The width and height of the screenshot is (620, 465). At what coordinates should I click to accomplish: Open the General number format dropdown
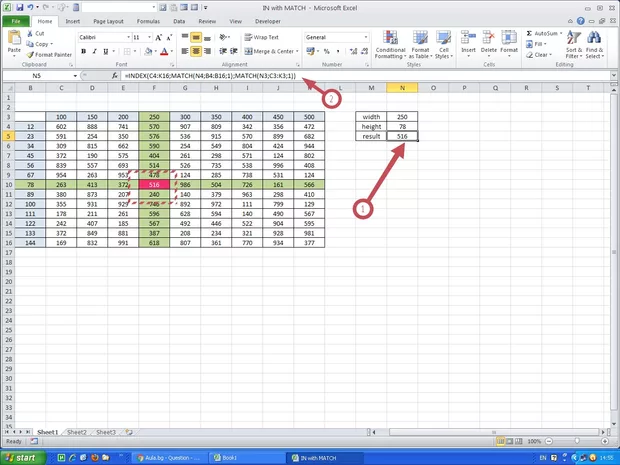click(366, 38)
